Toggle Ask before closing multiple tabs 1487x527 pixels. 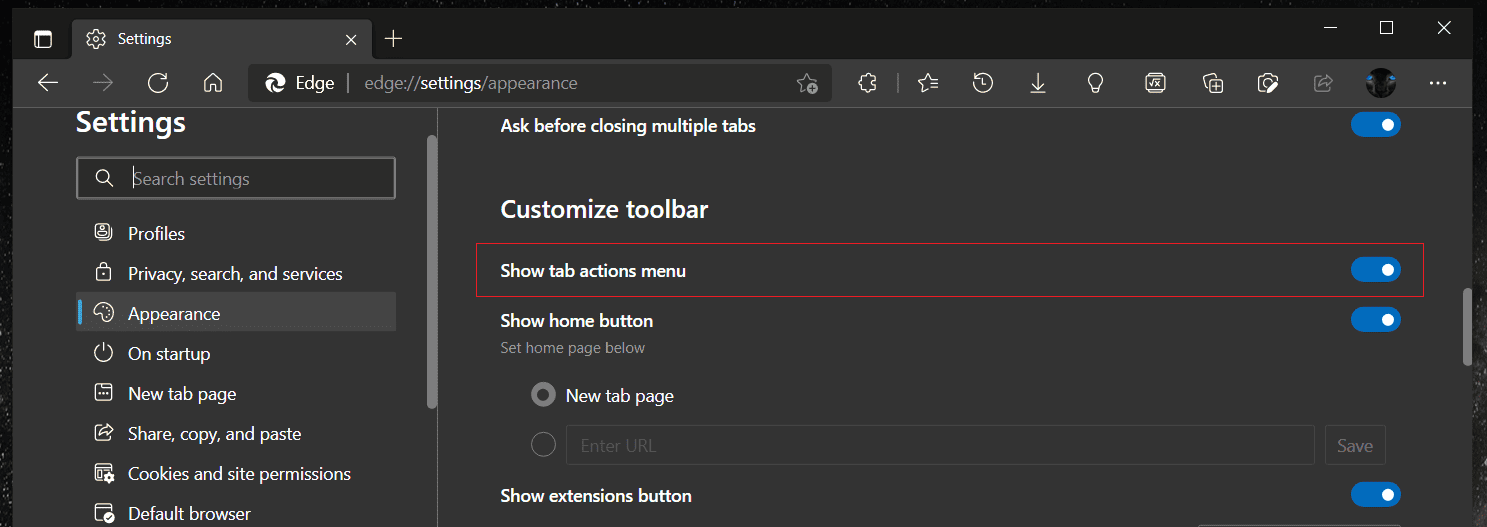pos(1376,125)
